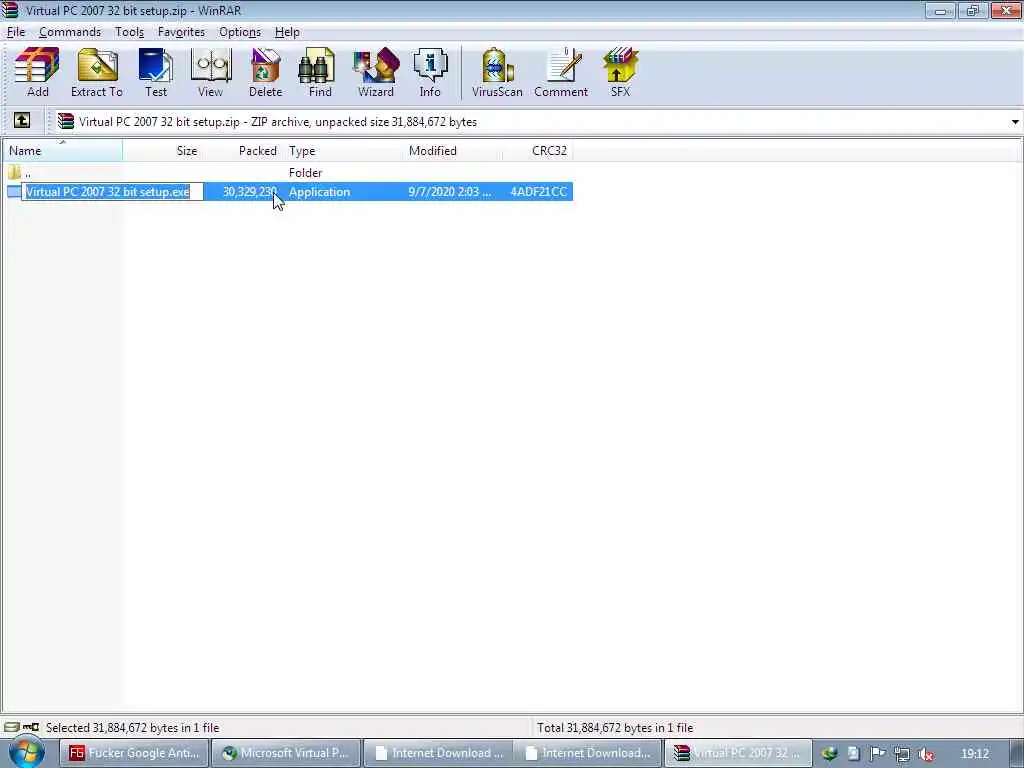Click 'Selected 31,884,672 bytes' status text

(133, 728)
